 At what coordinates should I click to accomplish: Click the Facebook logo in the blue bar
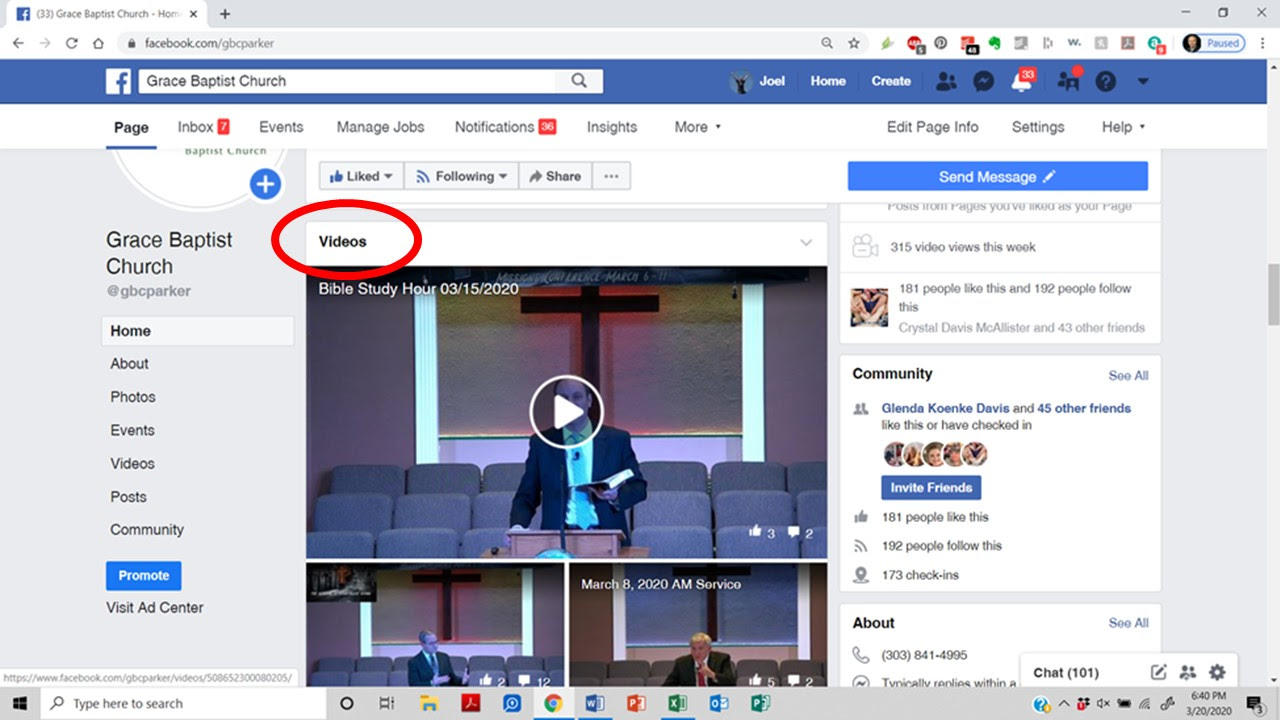point(118,81)
